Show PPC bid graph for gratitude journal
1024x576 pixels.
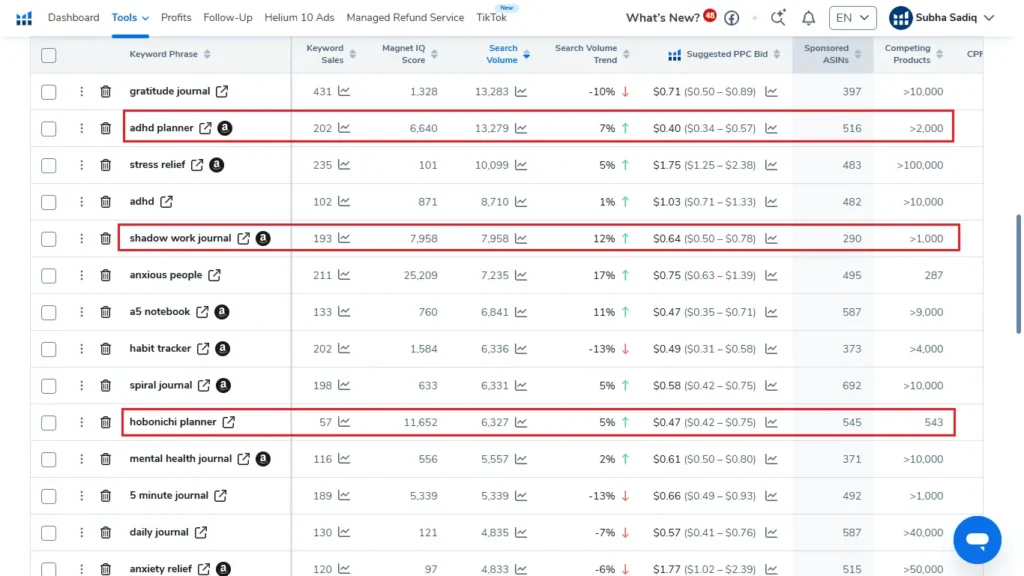771,91
